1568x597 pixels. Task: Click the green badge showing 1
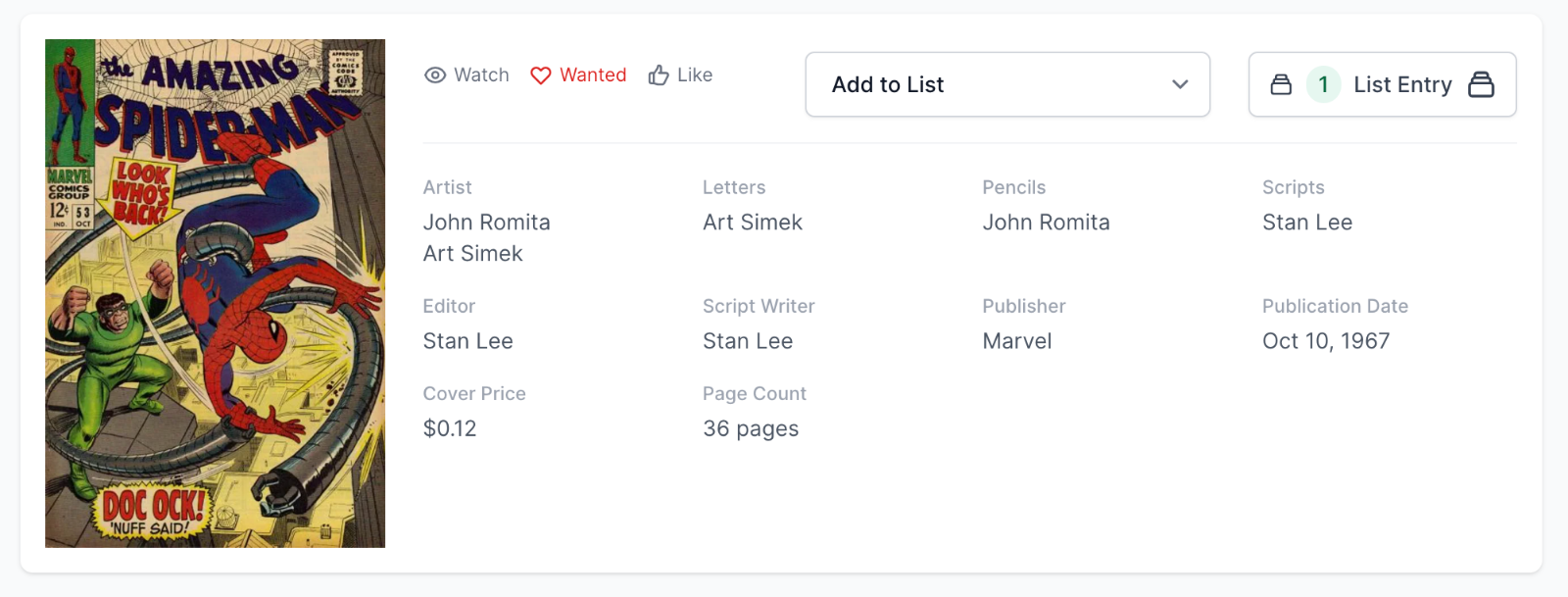pos(1323,84)
